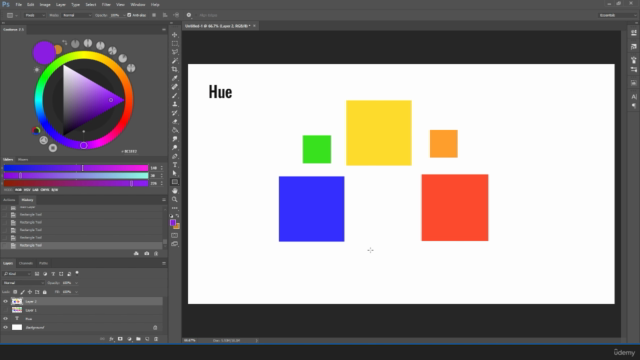The image size is (640, 360).
Task: Open the Image menu
Action: point(45,4)
